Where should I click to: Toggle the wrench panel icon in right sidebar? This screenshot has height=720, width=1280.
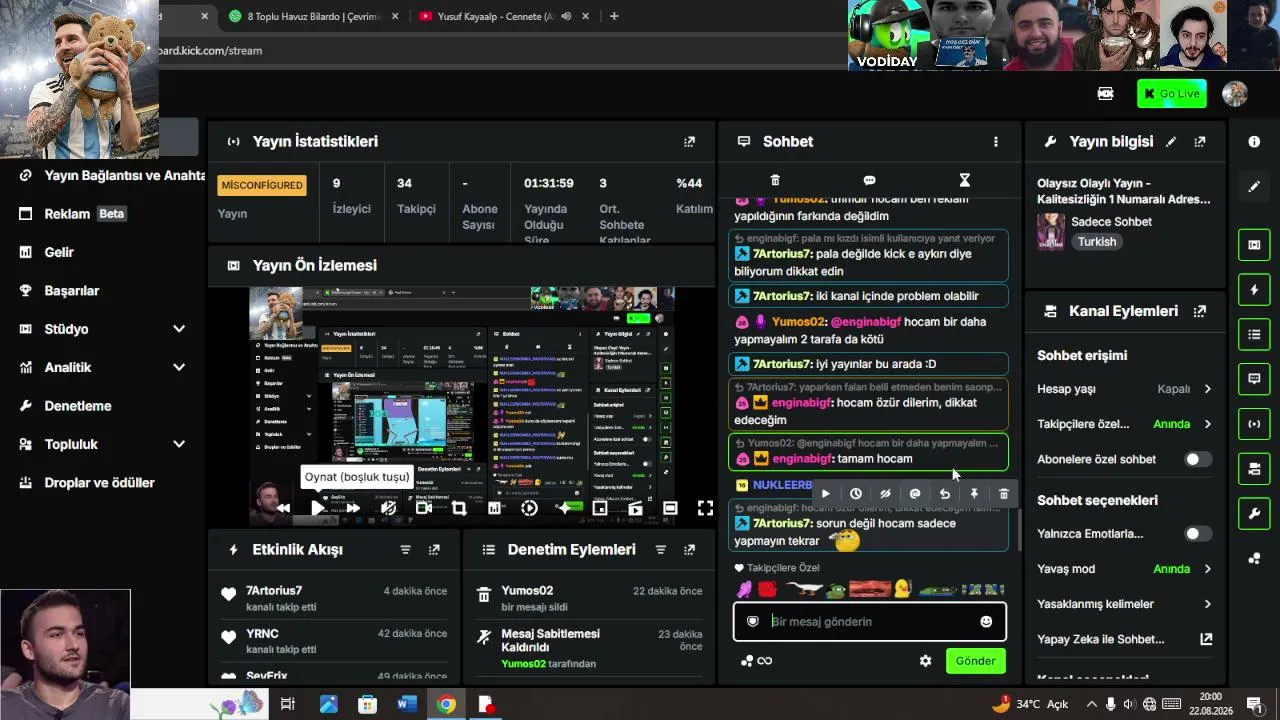(1254, 514)
